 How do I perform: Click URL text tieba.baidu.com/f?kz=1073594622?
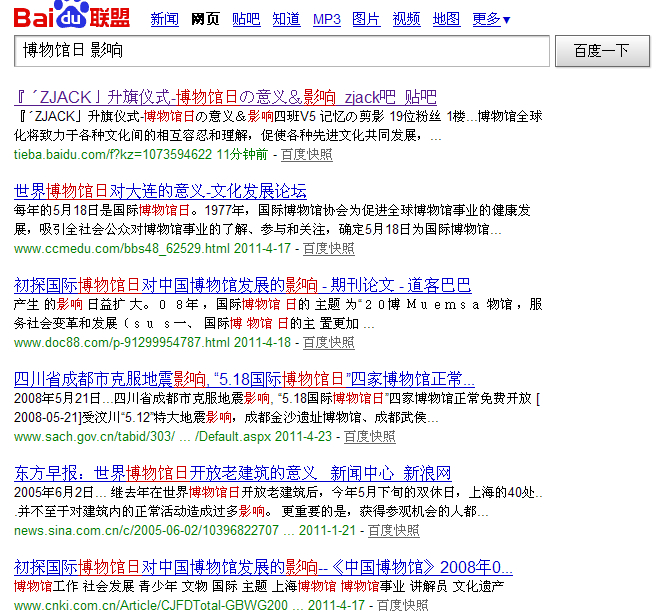coord(113,155)
